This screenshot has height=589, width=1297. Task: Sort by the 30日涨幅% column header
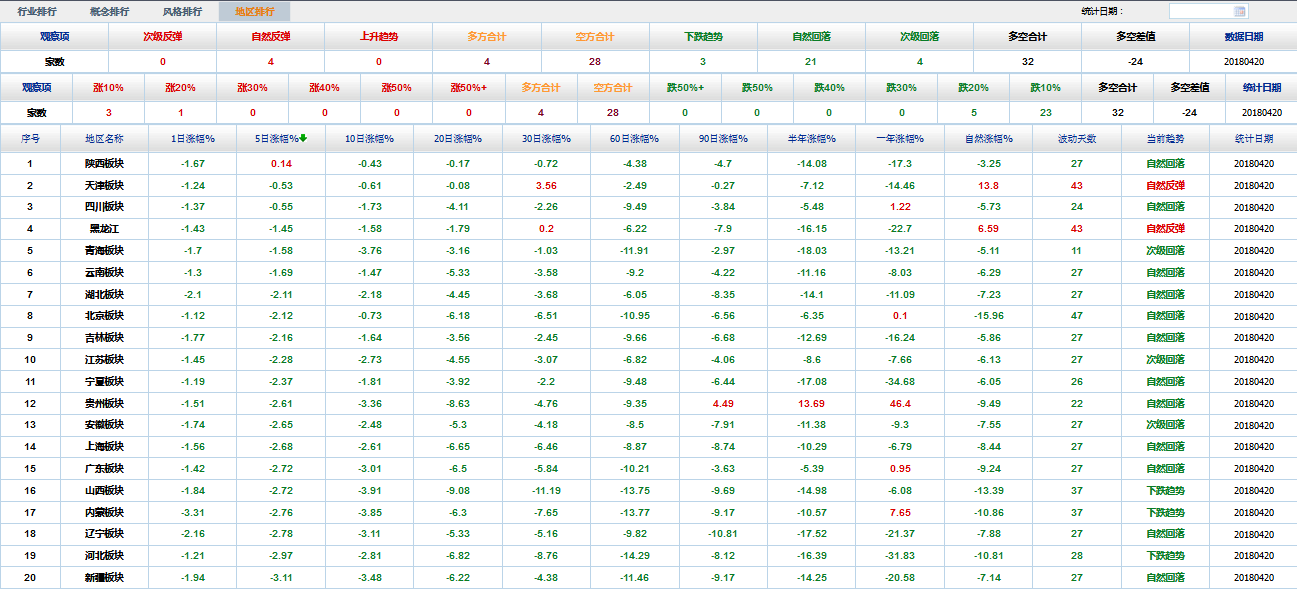tap(546, 138)
